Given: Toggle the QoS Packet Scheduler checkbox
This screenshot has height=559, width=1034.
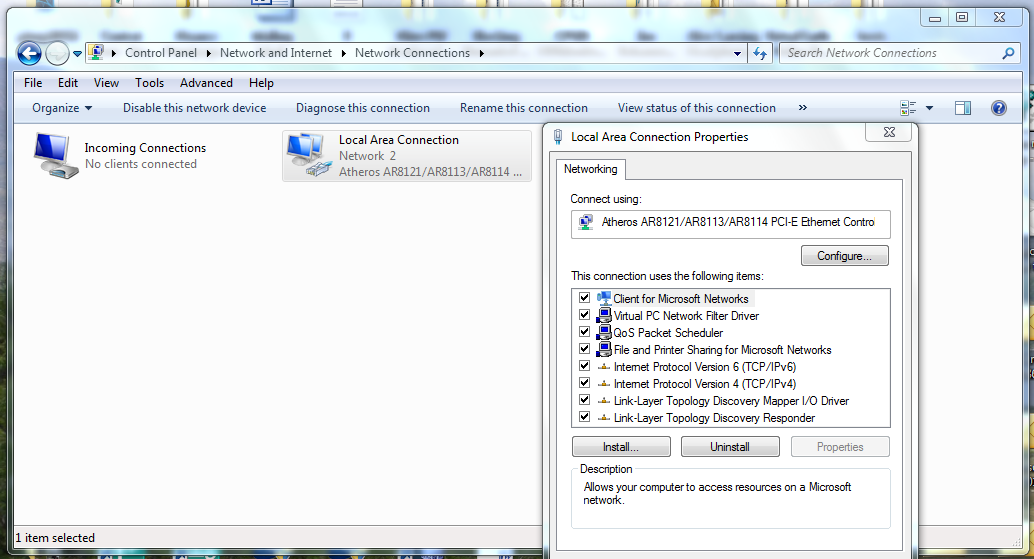Looking at the screenshot, I should coord(584,332).
